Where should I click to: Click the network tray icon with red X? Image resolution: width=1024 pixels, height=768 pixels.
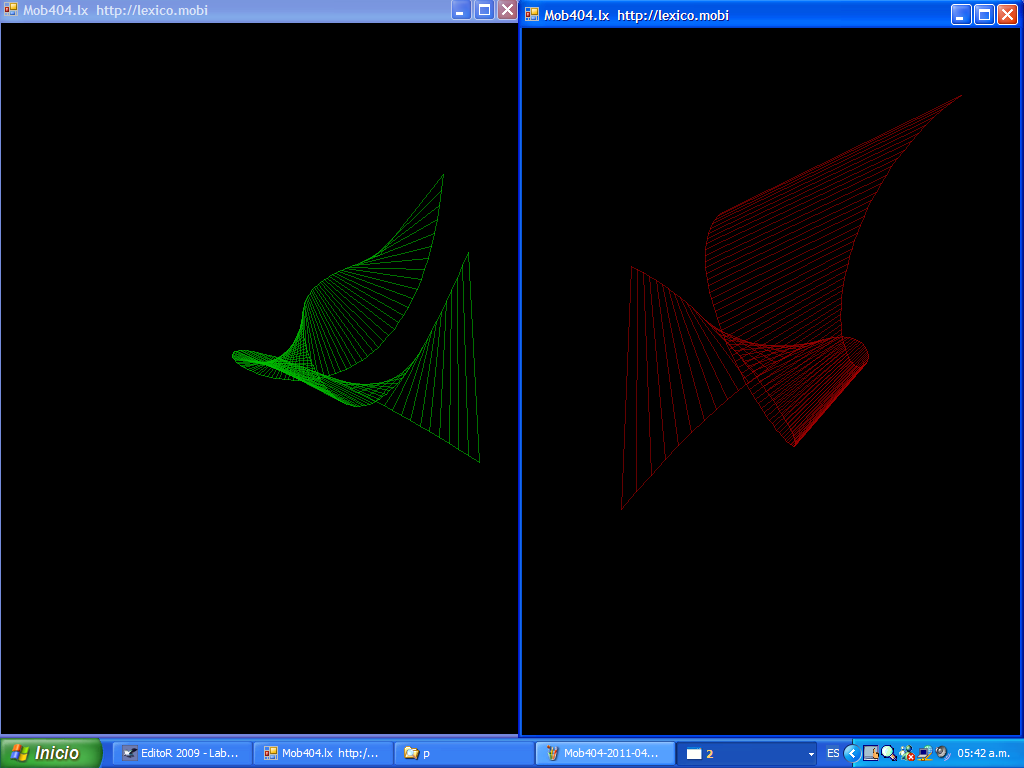(x=906, y=753)
